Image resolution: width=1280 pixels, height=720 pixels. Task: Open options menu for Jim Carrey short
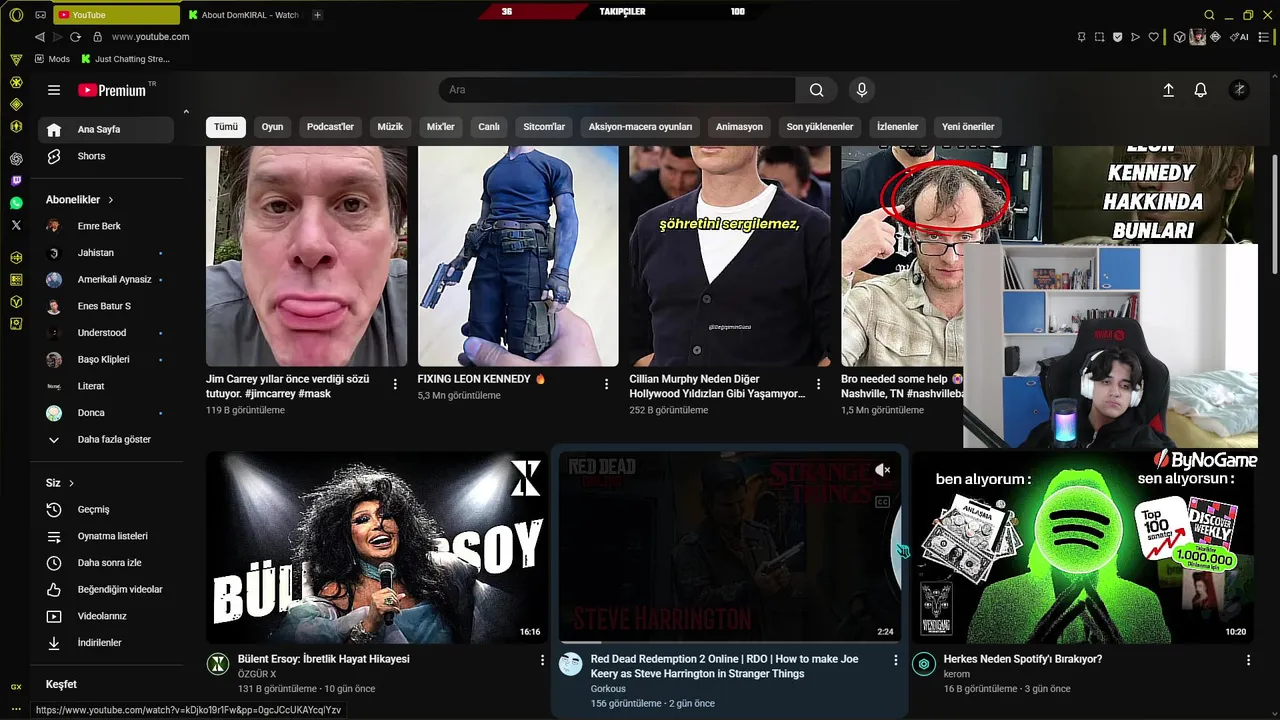[x=395, y=384]
